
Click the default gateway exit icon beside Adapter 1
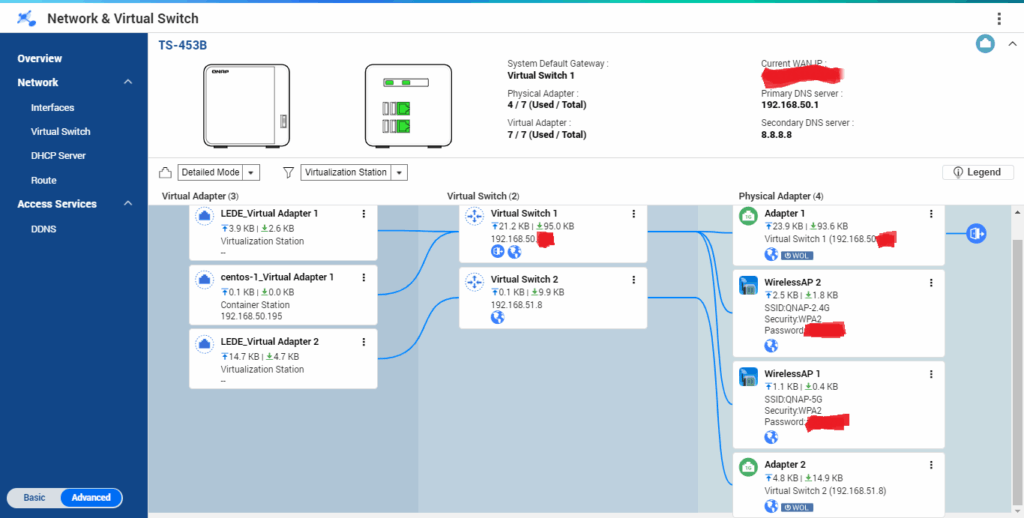point(976,233)
